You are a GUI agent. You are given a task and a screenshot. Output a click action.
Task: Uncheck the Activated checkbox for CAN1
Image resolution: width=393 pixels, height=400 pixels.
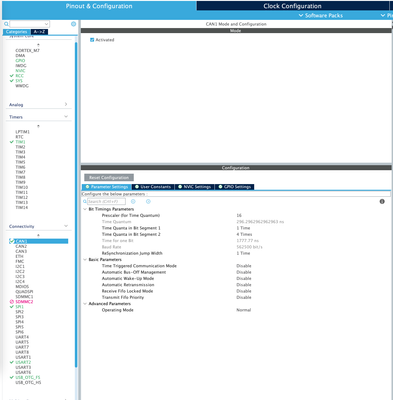pyautogui.click(x=92, y=40)
